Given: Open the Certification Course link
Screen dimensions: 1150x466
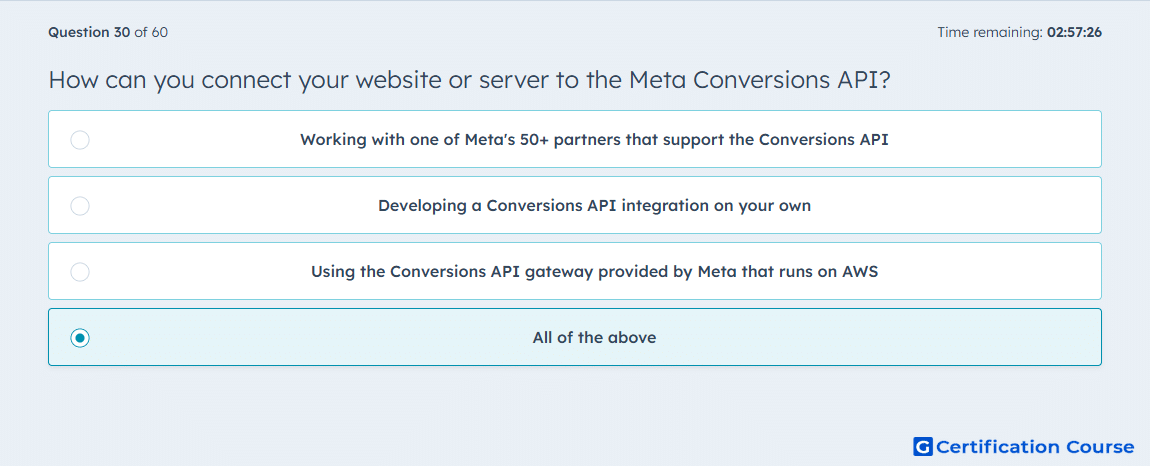Looking at the screenshot, I should tap(1024, 446).
